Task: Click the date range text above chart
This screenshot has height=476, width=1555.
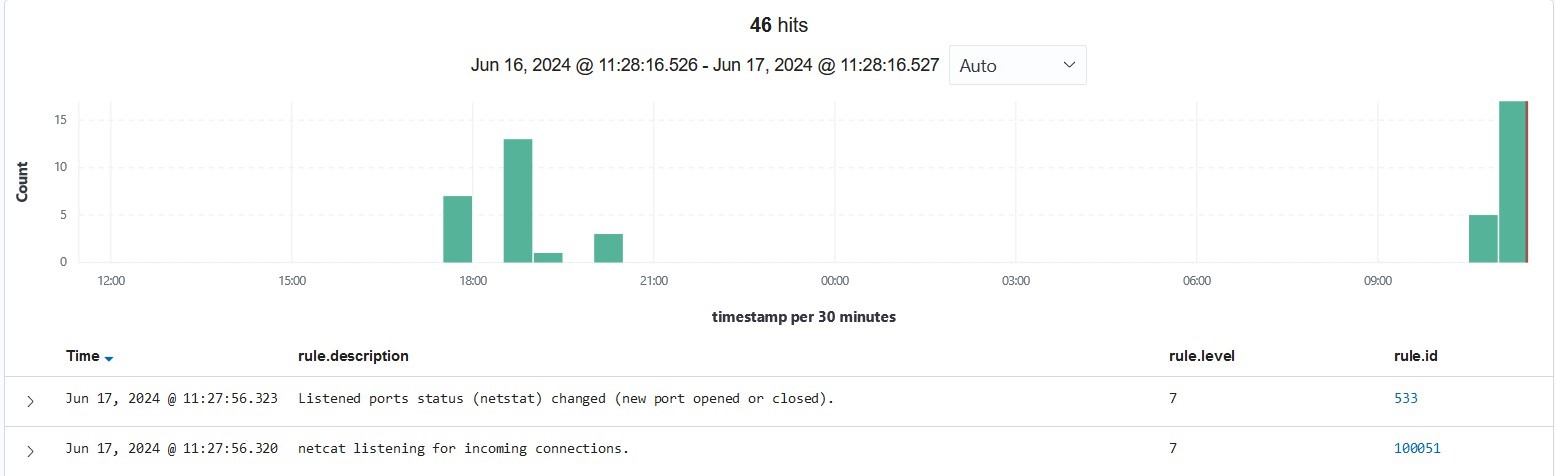Action: tap(704, 66)
